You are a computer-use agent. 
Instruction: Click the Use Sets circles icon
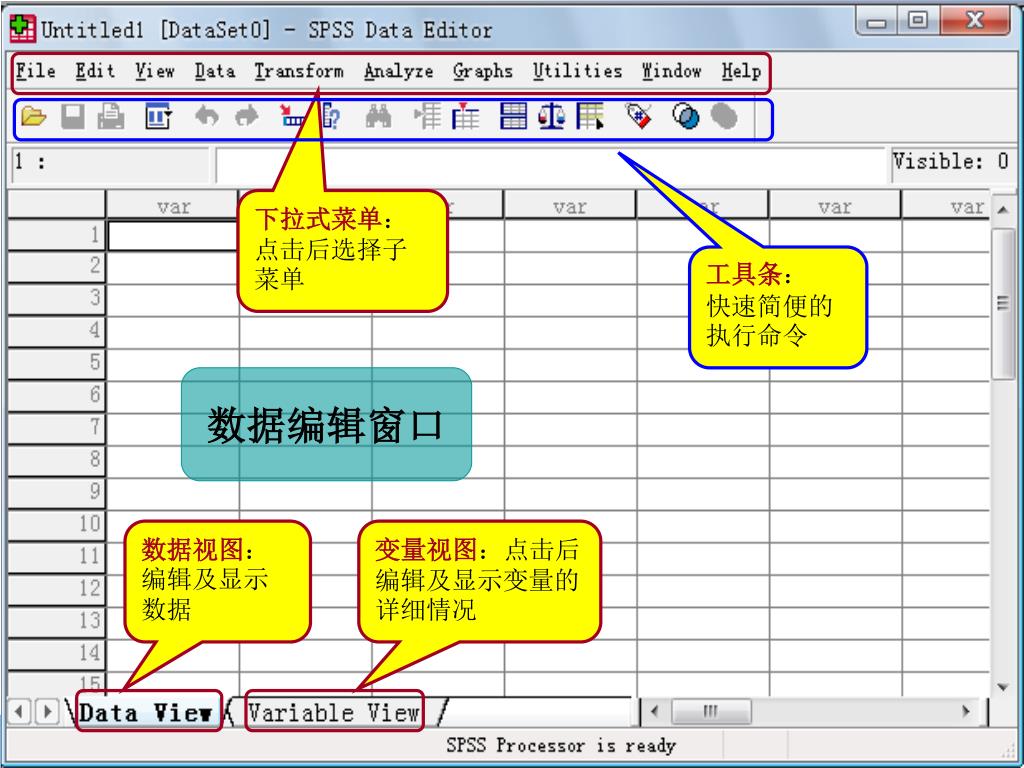[x=686, y=117]
